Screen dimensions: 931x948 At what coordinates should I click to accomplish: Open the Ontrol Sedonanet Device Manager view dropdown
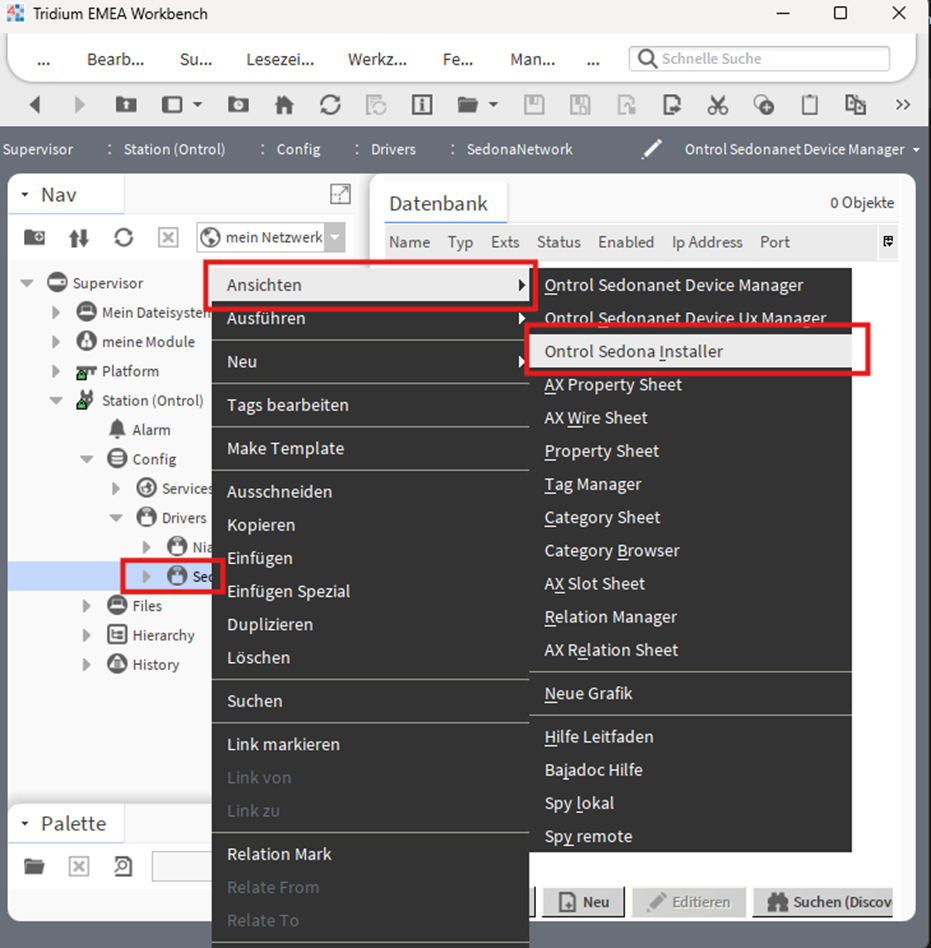pos(916,149)
